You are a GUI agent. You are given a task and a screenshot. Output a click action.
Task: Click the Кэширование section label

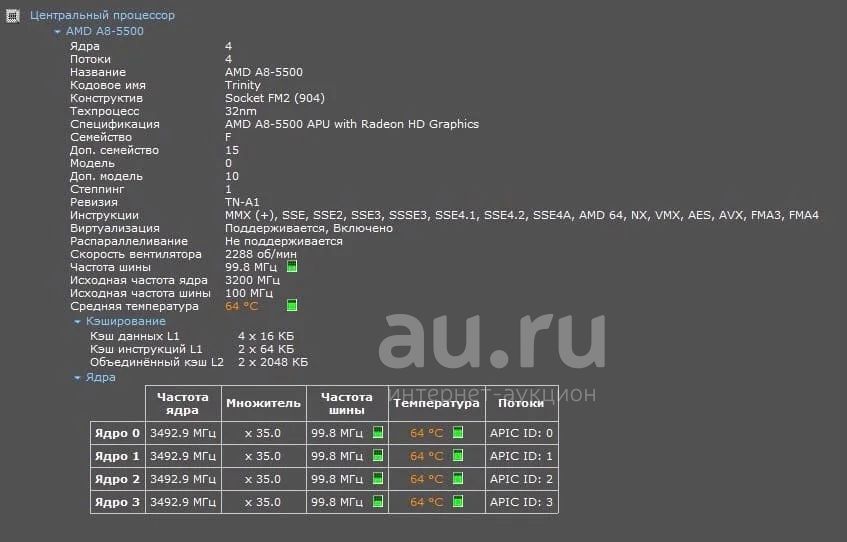coord(126,321)
